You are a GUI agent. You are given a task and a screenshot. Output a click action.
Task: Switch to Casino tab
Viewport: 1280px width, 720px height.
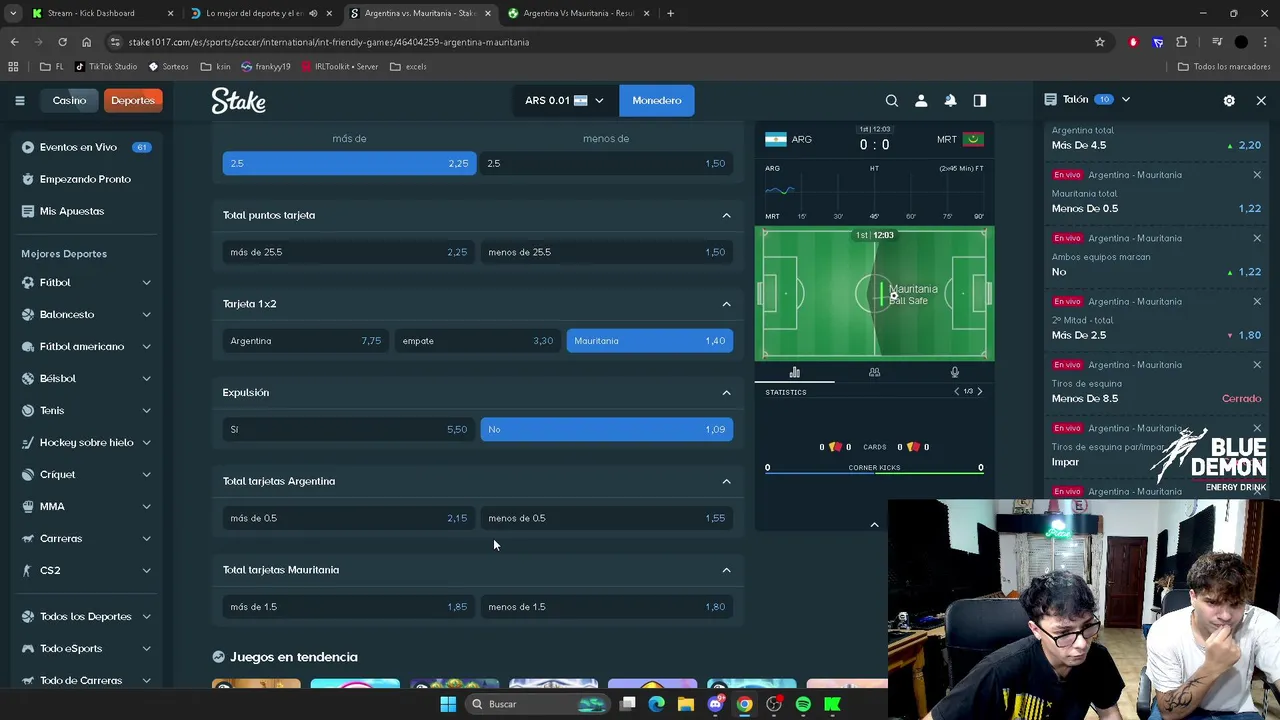69,100
